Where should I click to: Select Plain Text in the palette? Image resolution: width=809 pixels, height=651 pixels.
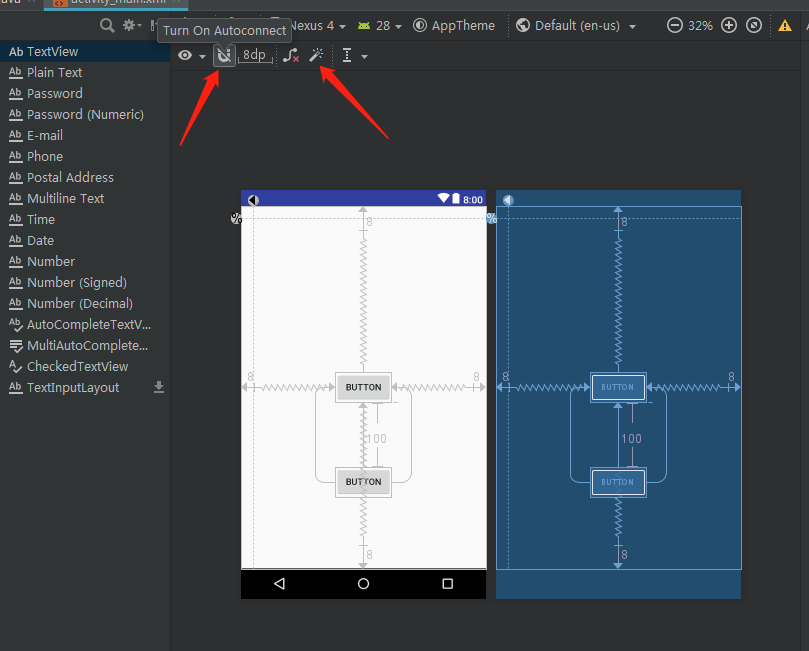(85, 73)
